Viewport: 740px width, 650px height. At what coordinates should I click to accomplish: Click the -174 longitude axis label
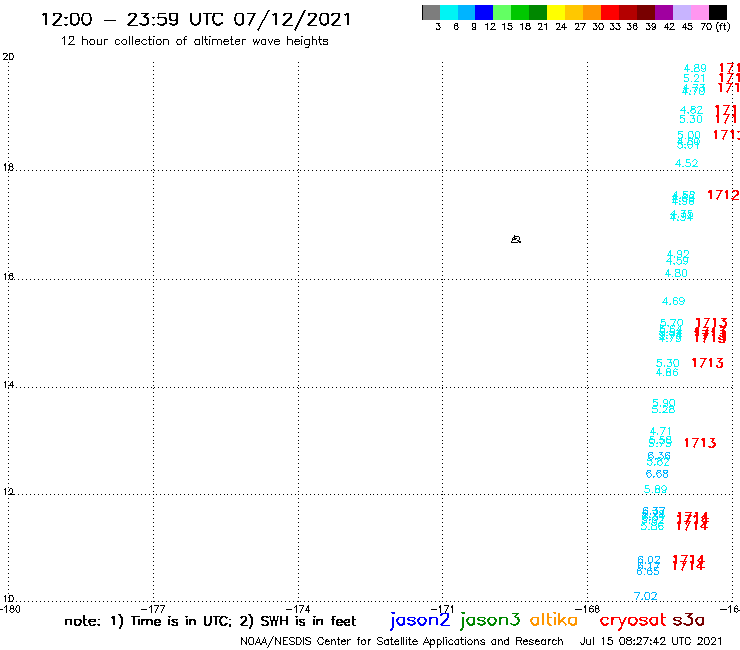298,609
